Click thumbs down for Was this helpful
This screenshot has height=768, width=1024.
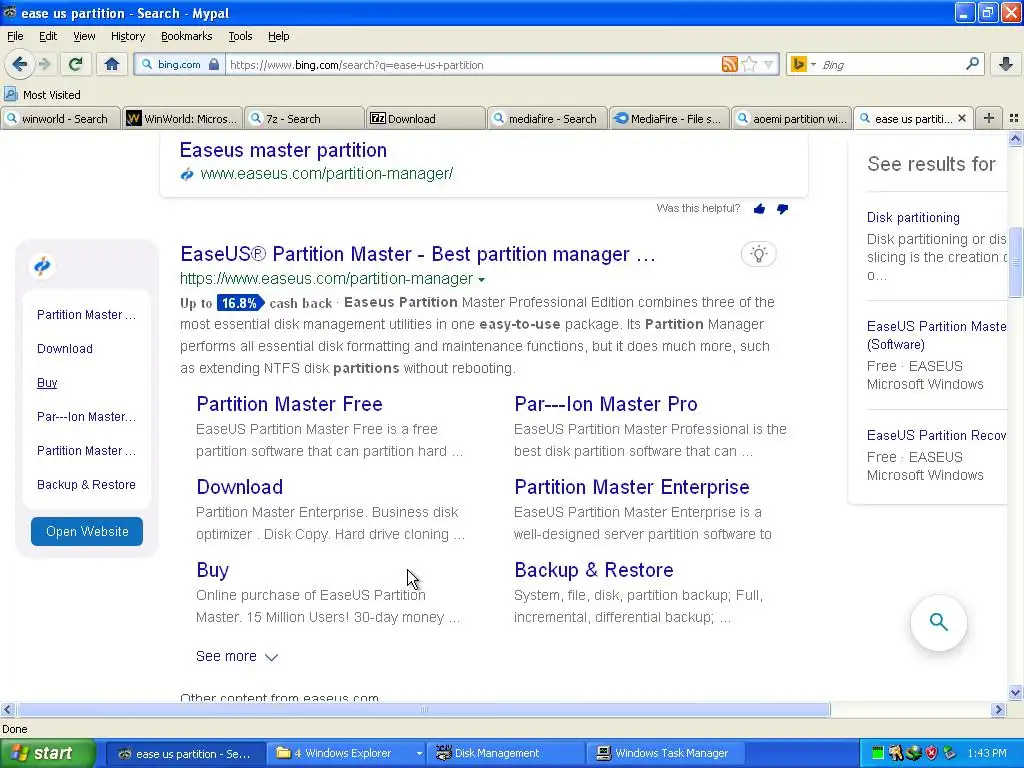(782, 209)
